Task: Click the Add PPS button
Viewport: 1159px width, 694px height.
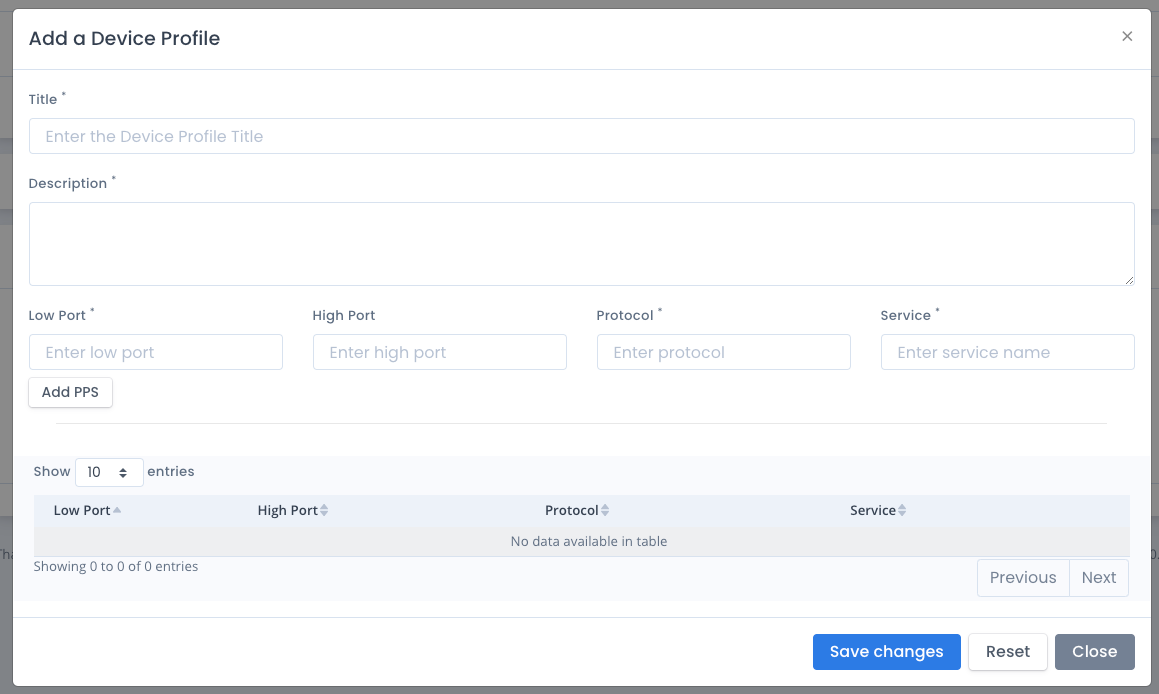Action: tap(70, 392)
